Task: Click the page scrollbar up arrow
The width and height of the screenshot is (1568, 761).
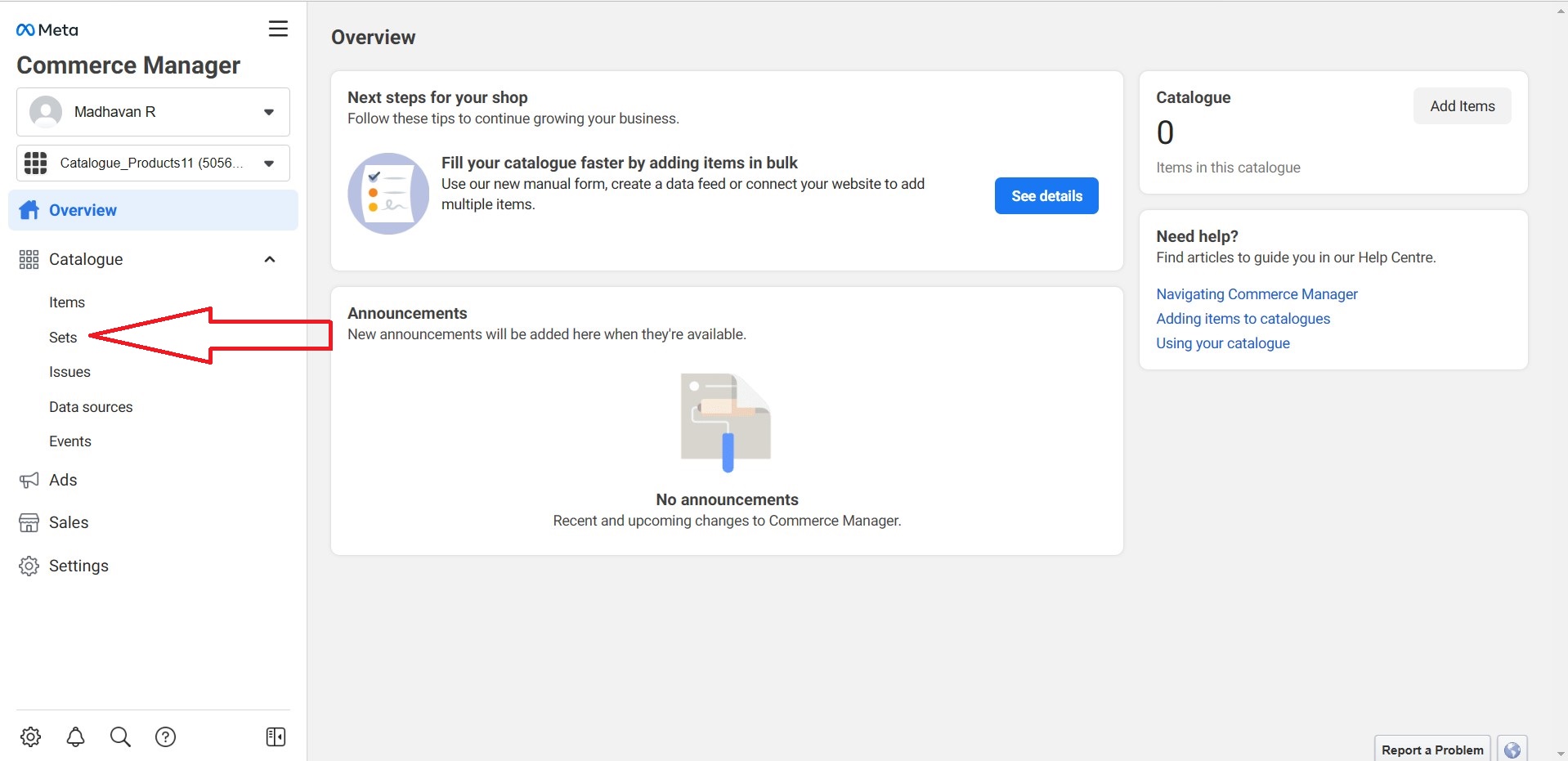Action: [1561, 11]
